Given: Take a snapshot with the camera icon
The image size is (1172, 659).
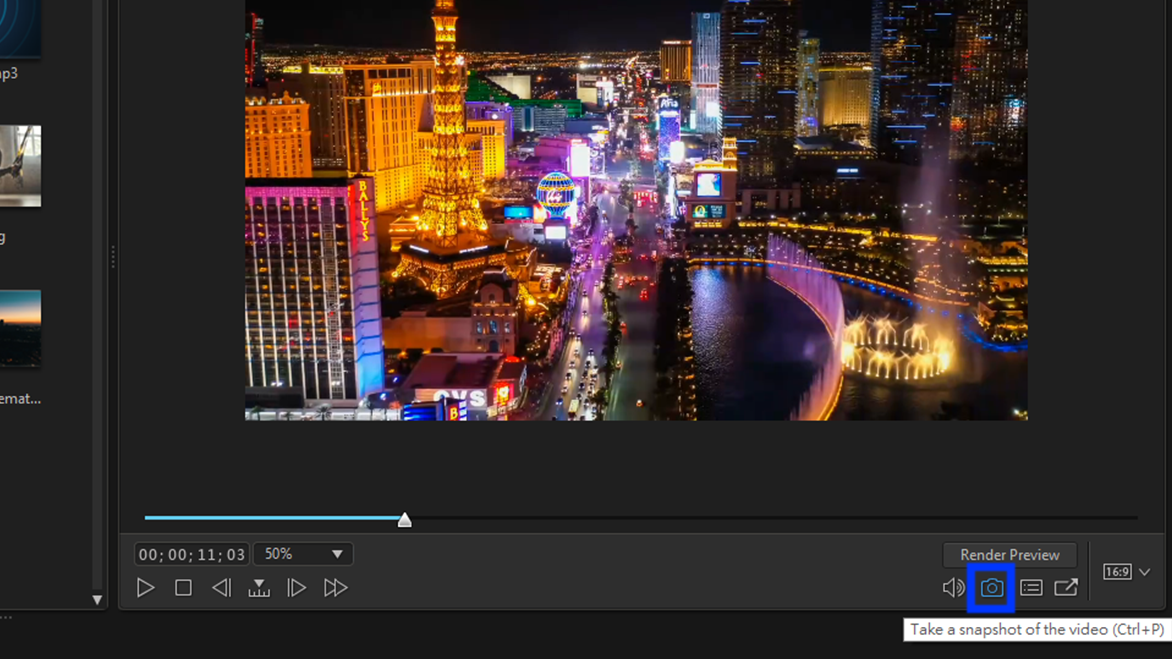Looking at the screenshot, I should [x=992, y=588].
